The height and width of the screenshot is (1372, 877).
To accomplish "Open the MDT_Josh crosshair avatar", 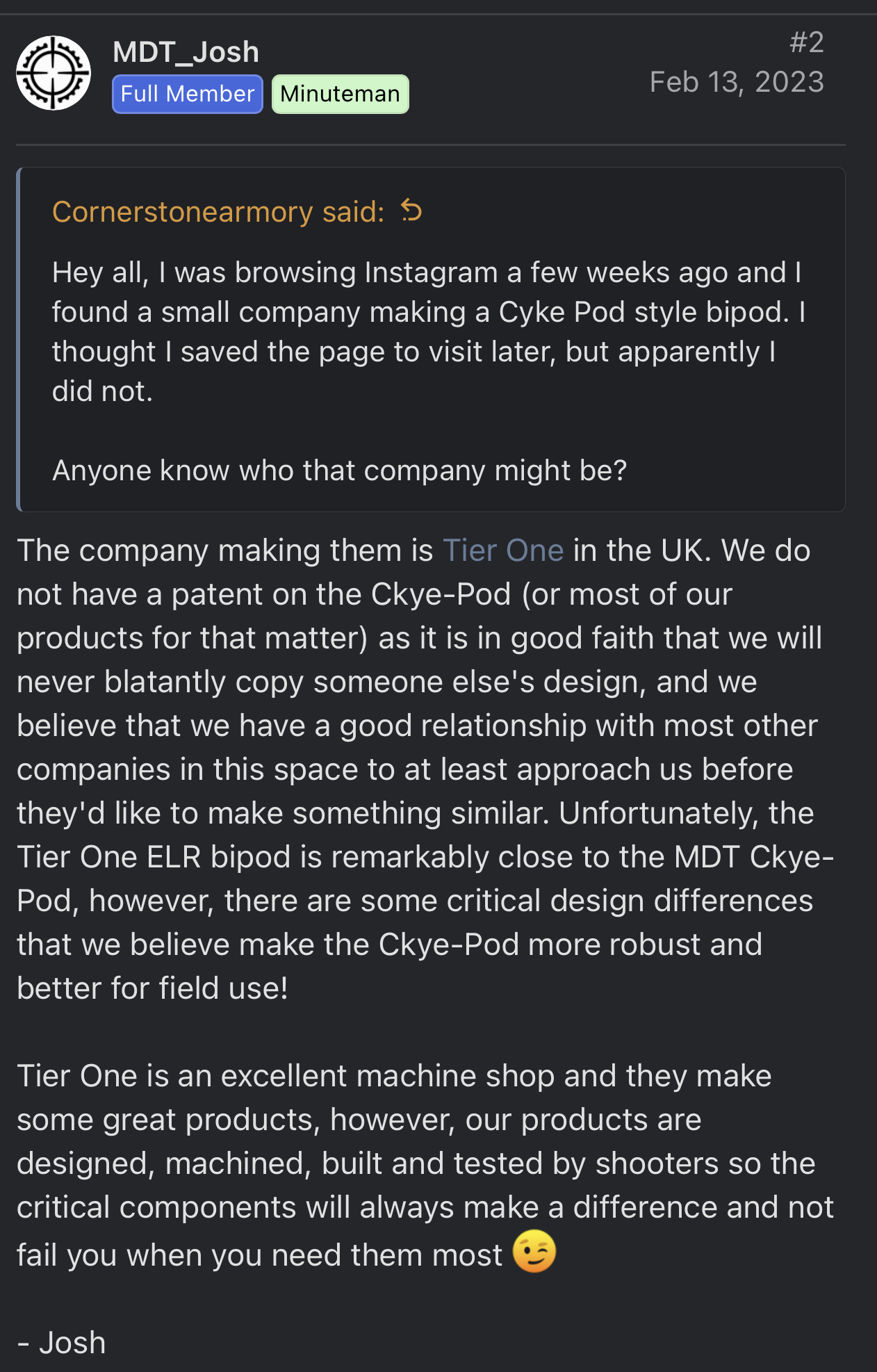I will click(x=54, y=73).
